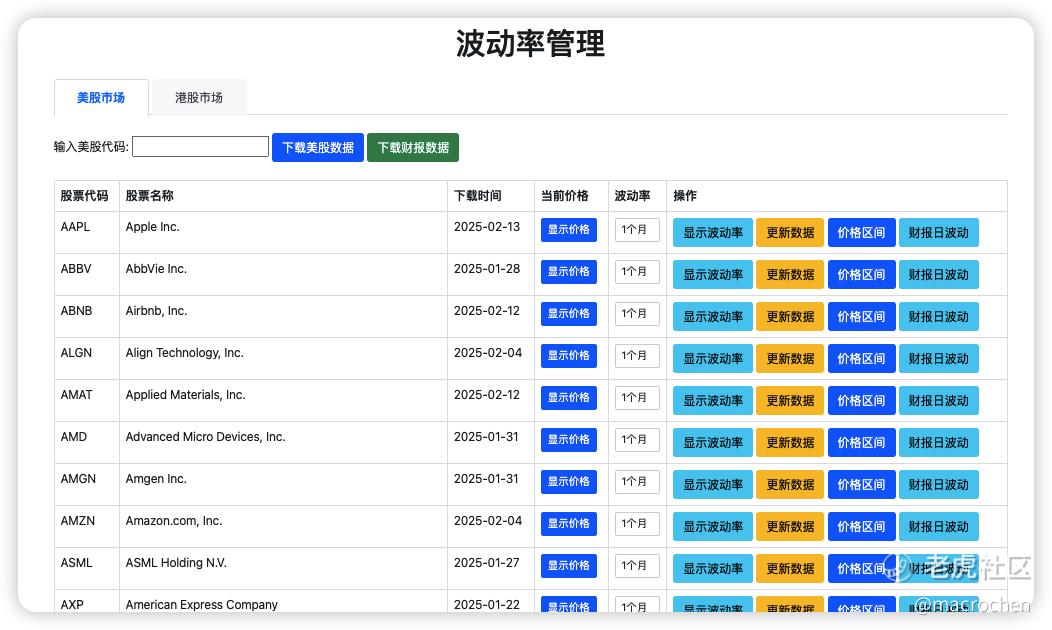
Task: Show price for AMD row
Action: pyautogui.click(x=569, y=439)
